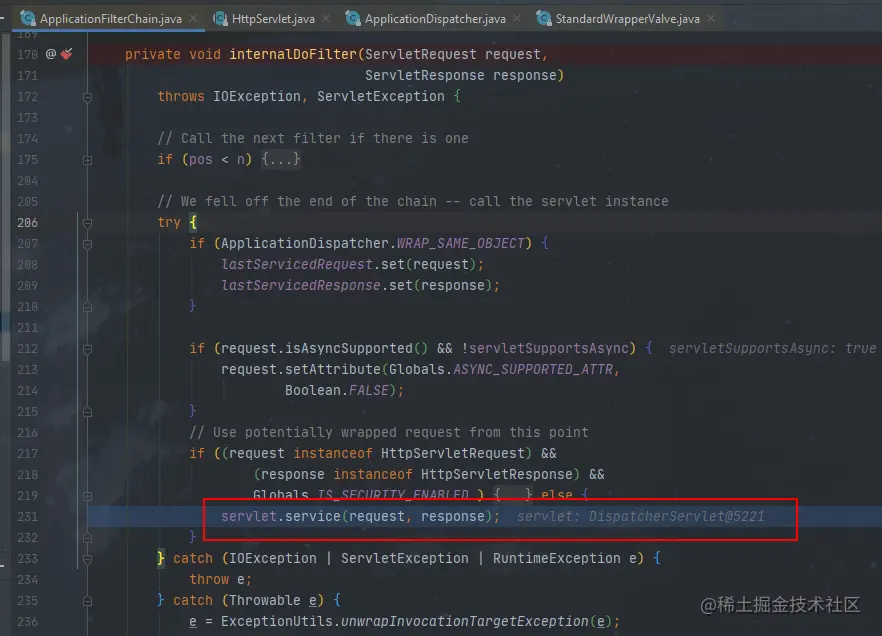The height and width of the screenshot is (636, 882).
Task: Click the class icon on StandardWrapperValve.java tab
Action: 544,19
